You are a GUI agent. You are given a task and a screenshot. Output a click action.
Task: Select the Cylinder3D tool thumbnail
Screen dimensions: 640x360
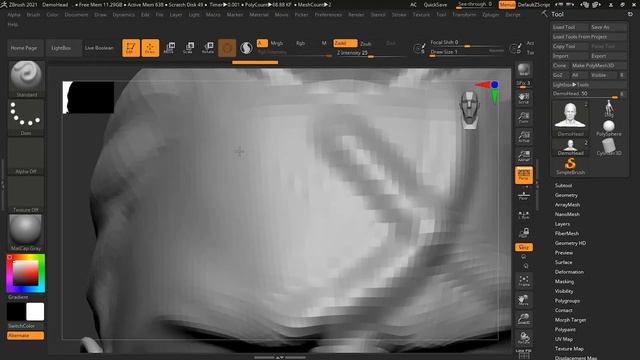609,147
